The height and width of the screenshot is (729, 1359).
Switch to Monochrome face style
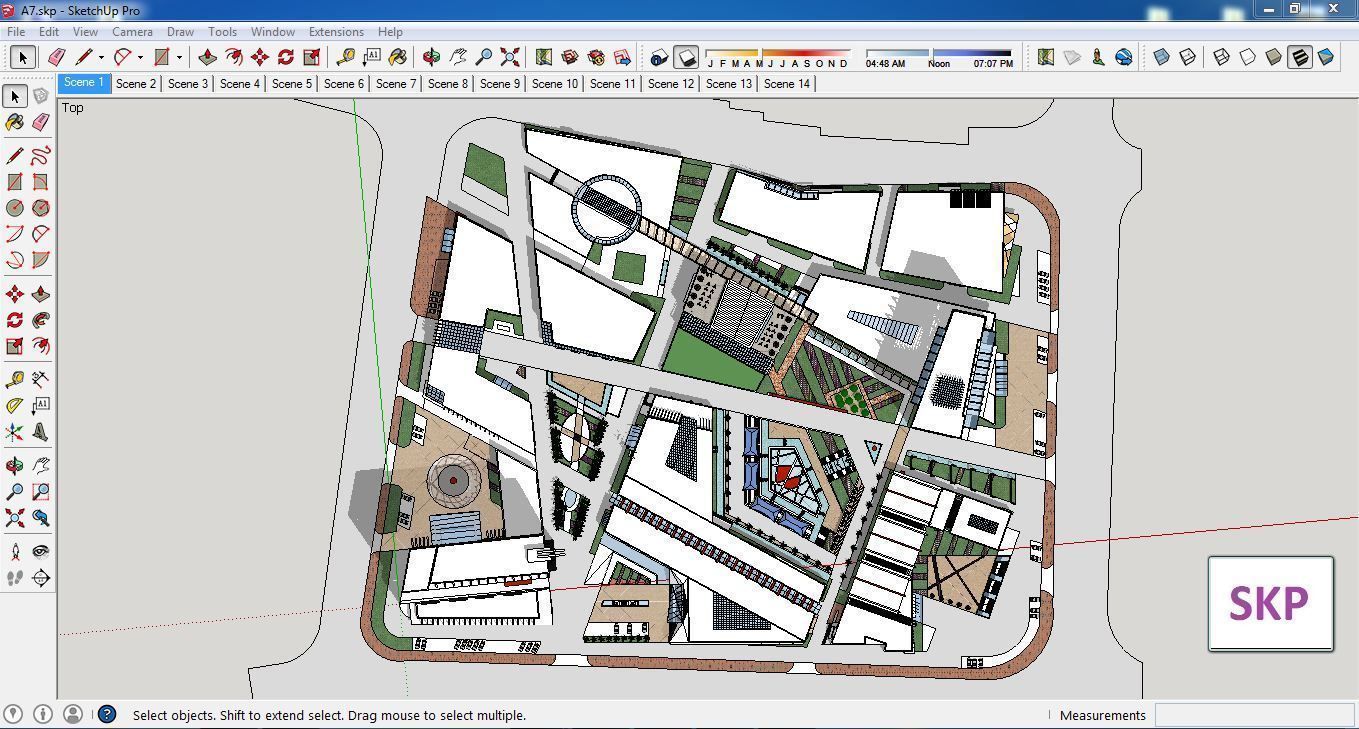point(1326,57)
